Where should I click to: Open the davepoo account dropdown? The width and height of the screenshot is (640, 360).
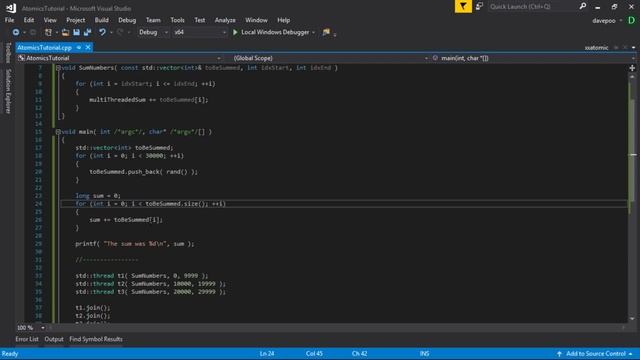607,20
